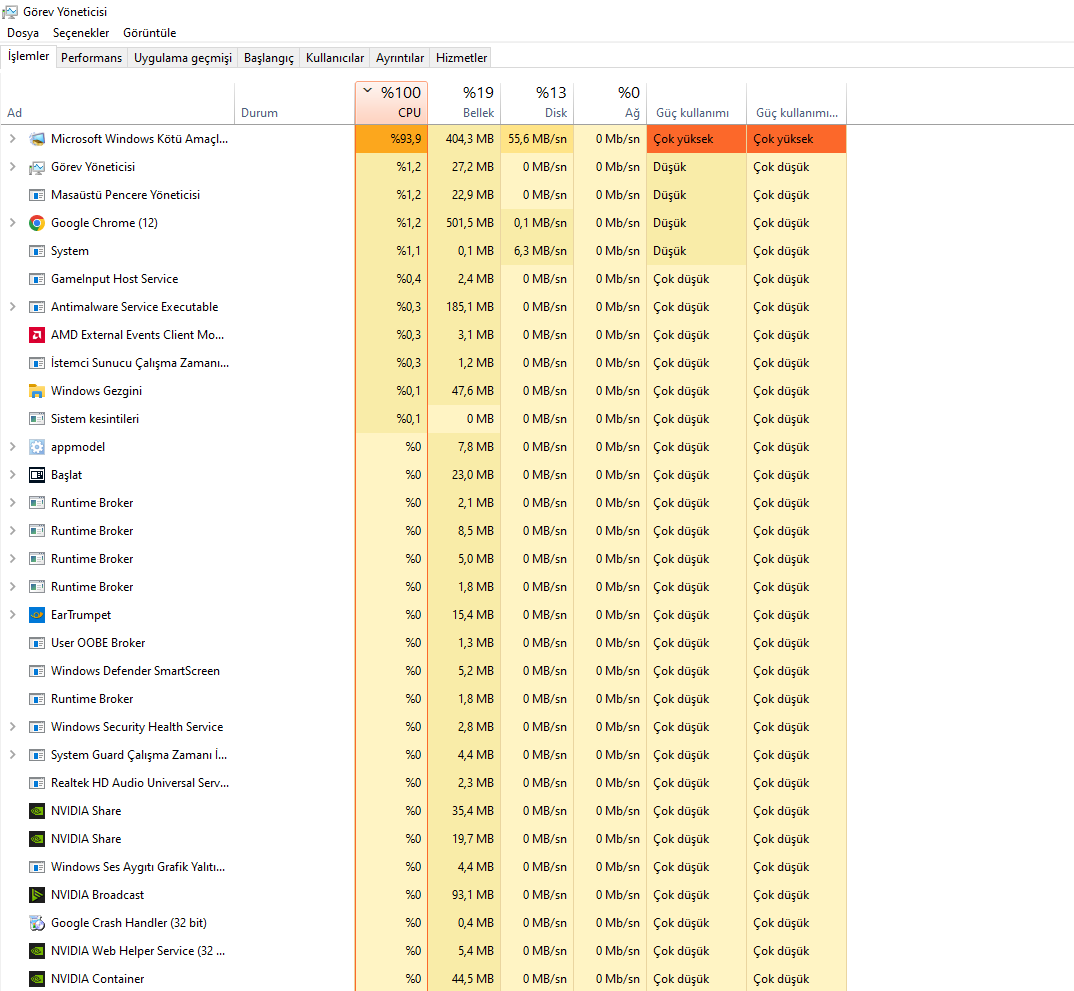Expand the EarTrumpet process group
Viewport: 1074px width, 991px height.
coord(12,615)
